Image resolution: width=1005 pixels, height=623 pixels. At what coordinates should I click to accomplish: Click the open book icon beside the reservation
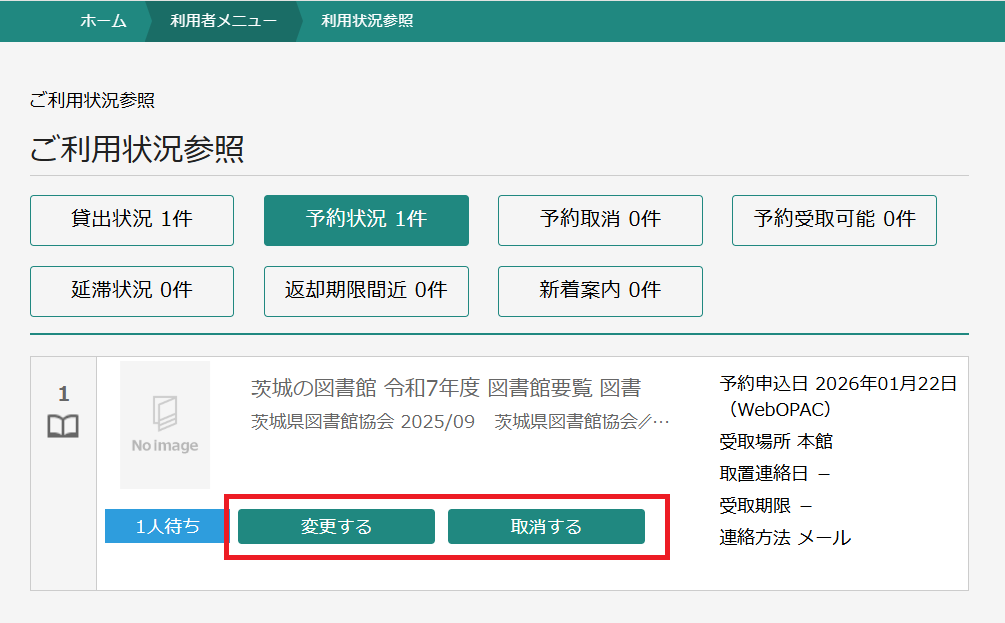(x=63, y=427)
